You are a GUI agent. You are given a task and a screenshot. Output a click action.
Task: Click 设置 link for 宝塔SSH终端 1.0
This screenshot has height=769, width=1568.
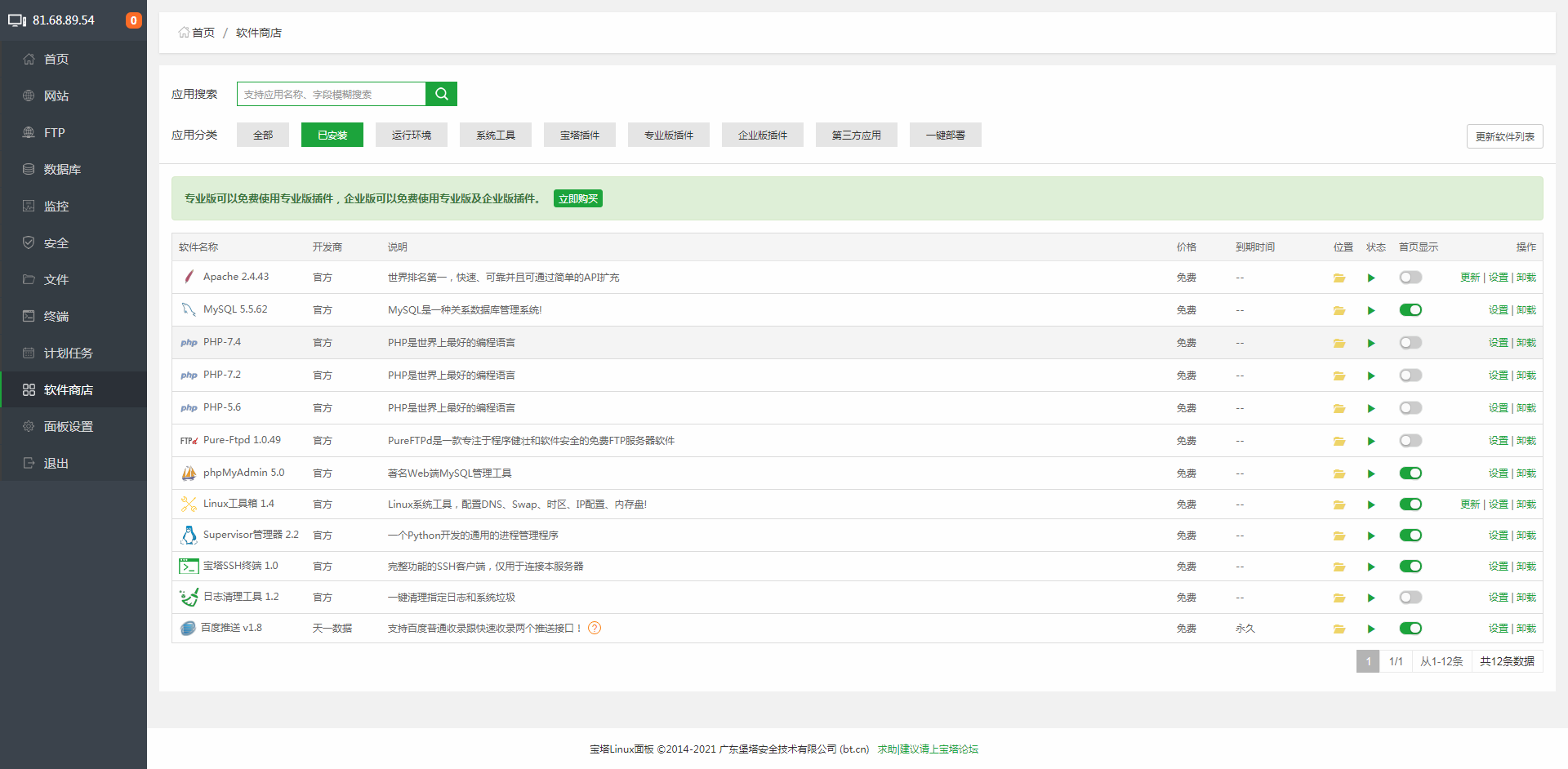pos(1499,567)
